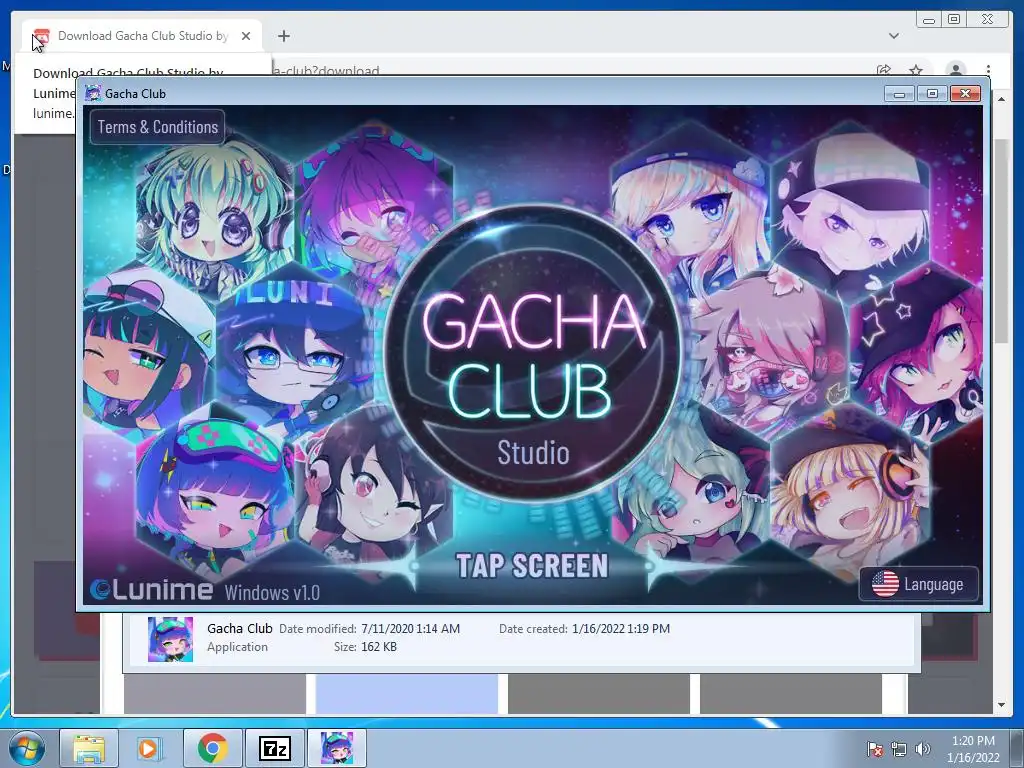Launch Windows Media Player from the taskbar

[x=150, y=748]
